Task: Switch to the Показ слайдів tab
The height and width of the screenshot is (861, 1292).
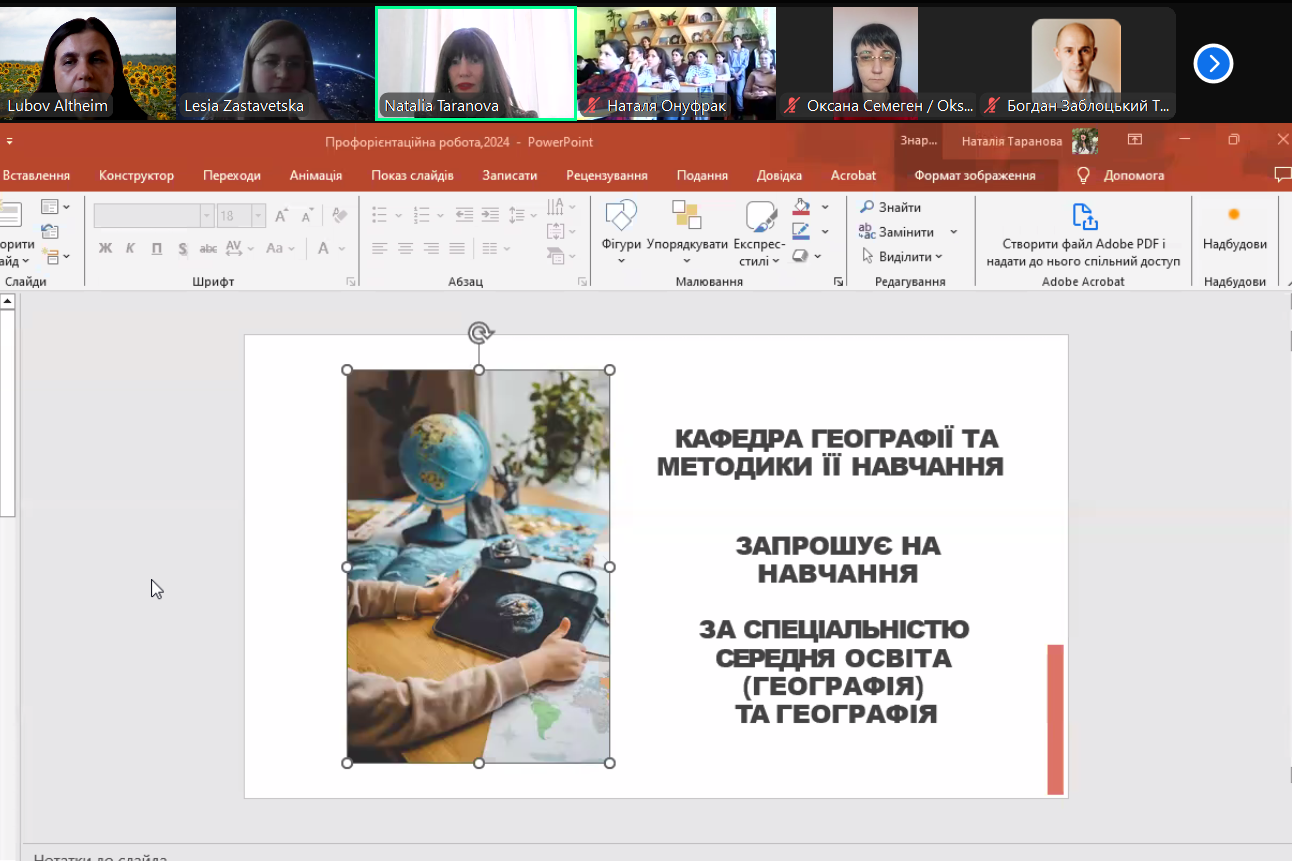Action: pyautogui.click(x=412, y=175)
